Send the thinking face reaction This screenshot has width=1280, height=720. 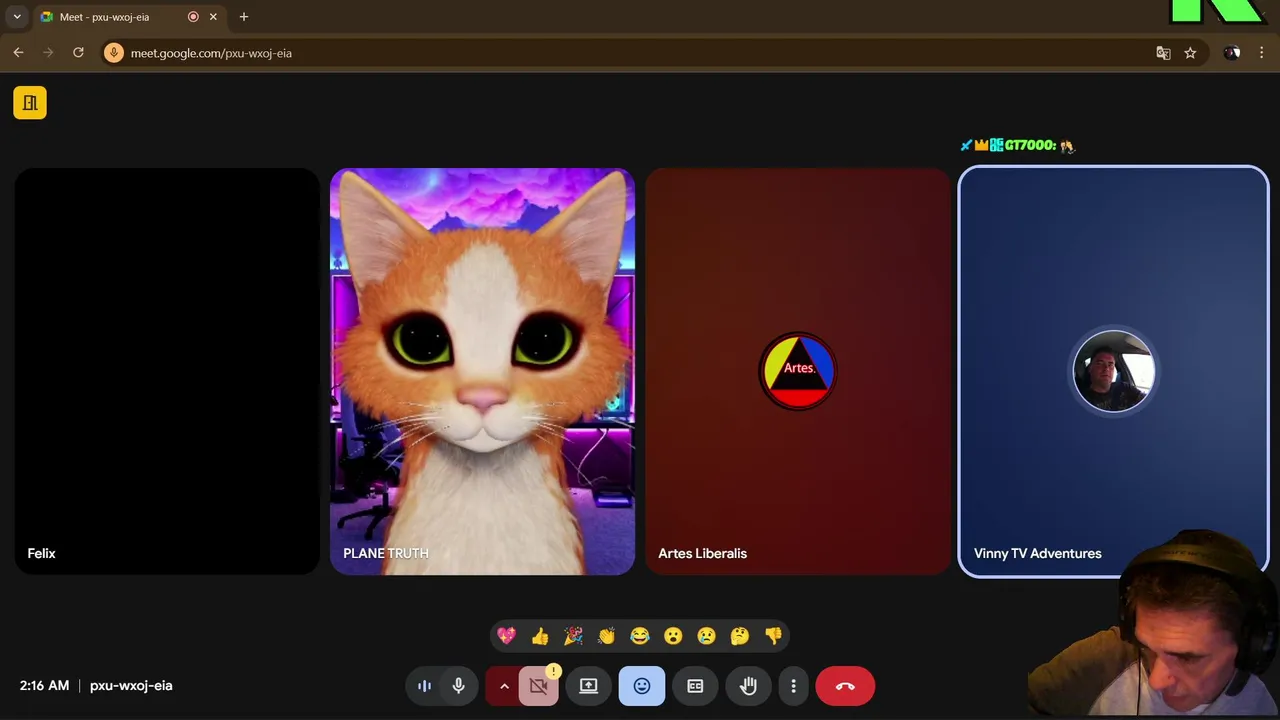[740, 636]
